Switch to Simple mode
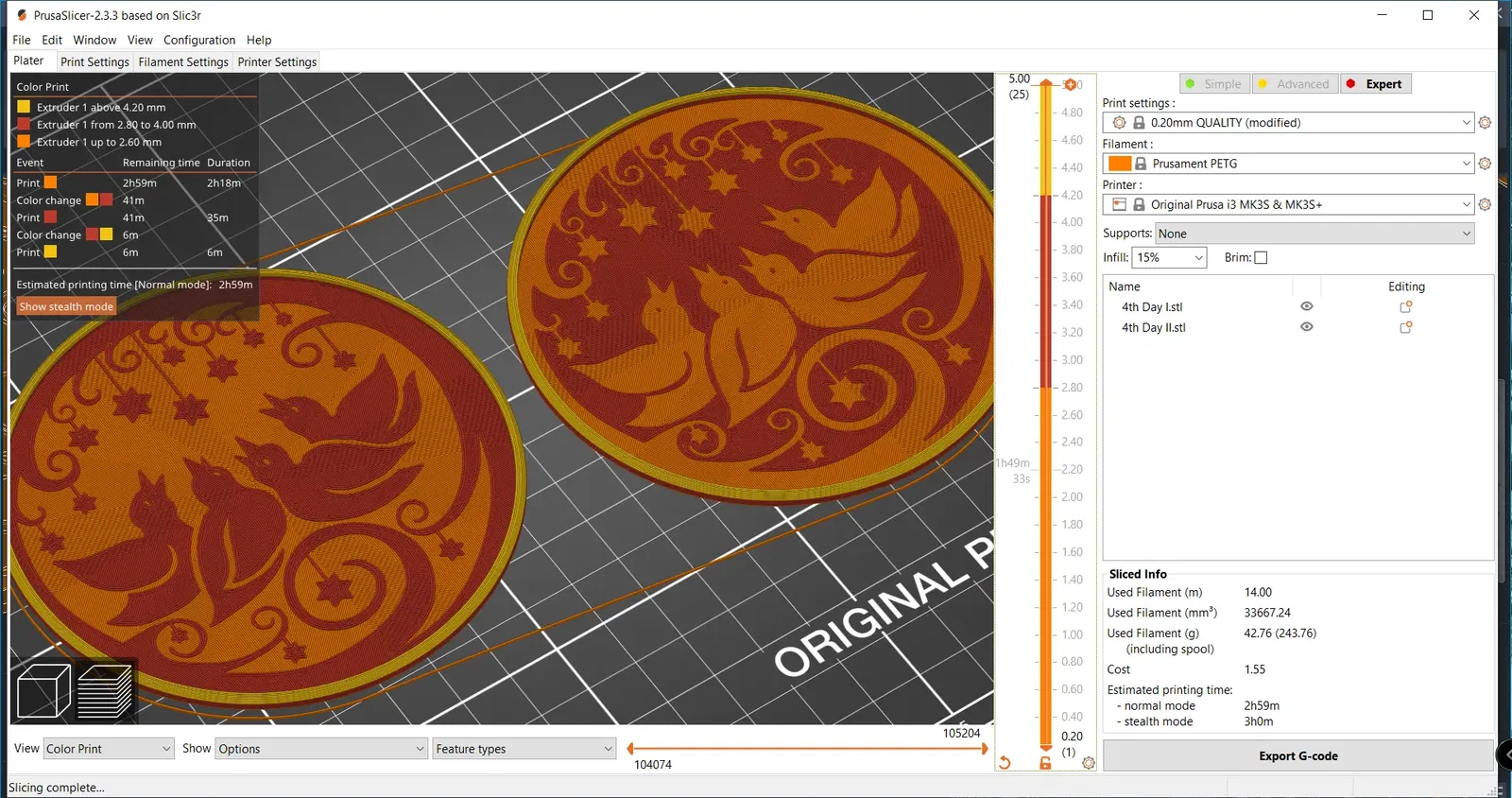The height and width of the screenshot is (798, 1512). (1214, 84)
